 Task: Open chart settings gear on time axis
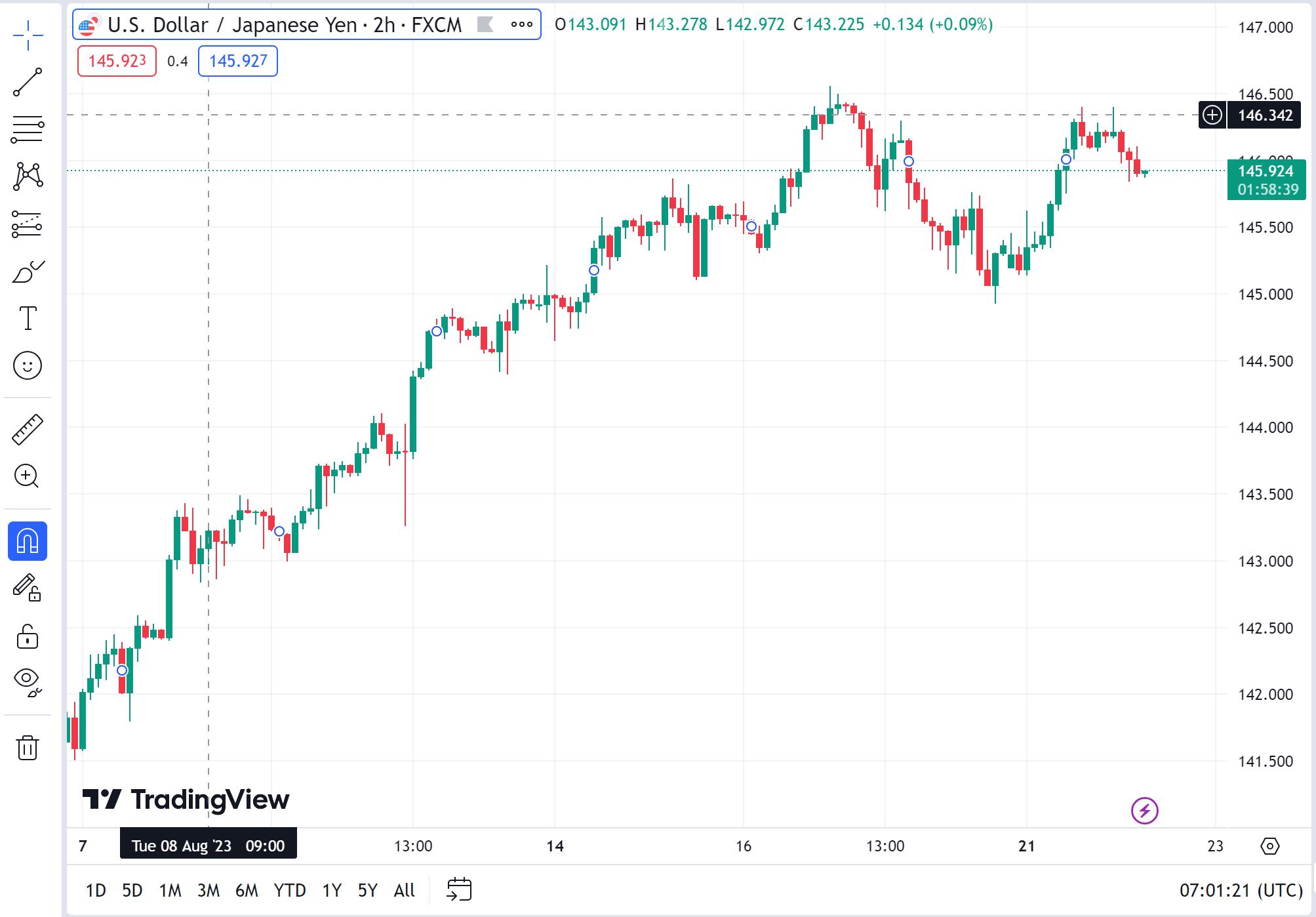1270,846
